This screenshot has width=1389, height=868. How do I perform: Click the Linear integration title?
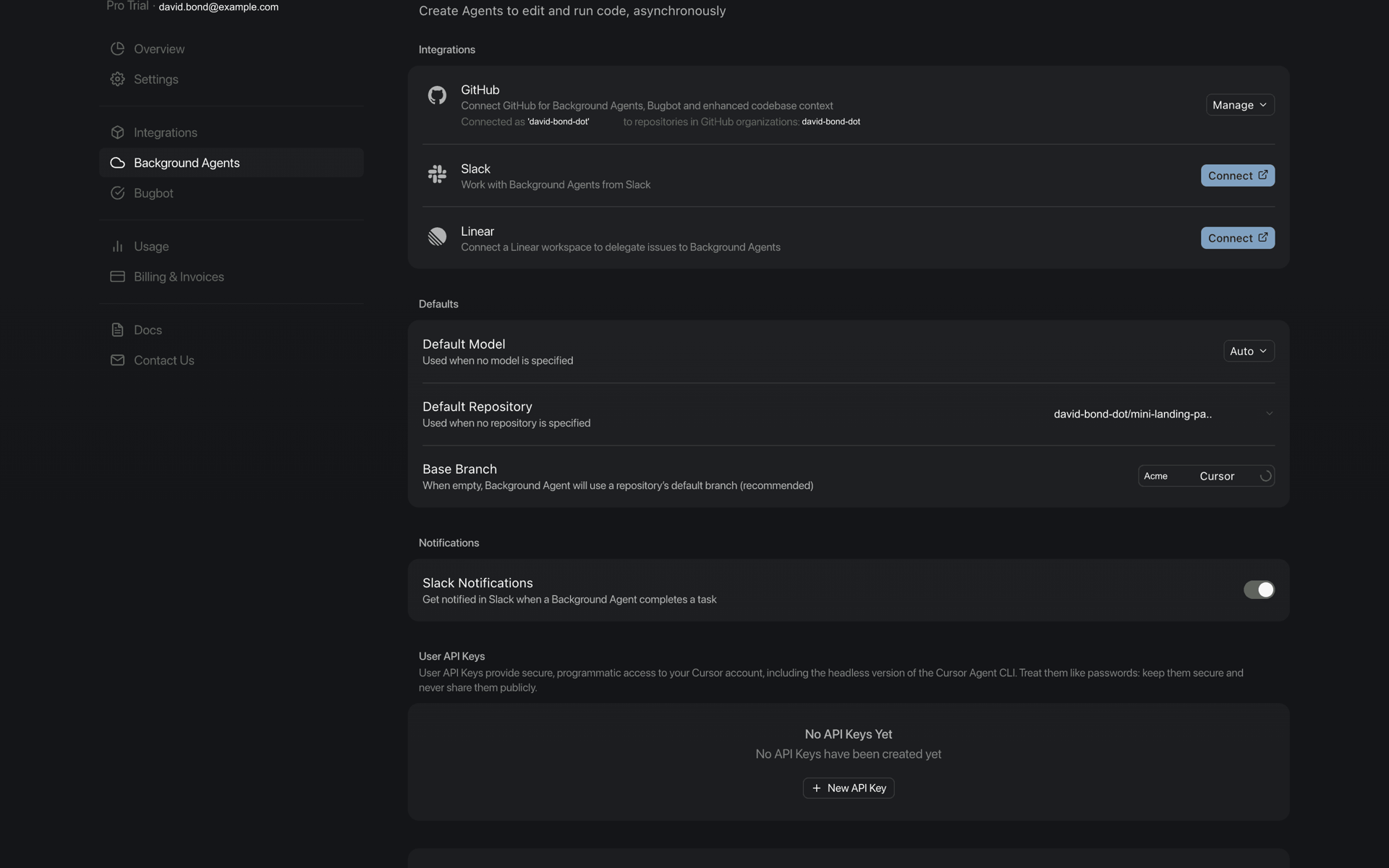[x=477, y=231]
